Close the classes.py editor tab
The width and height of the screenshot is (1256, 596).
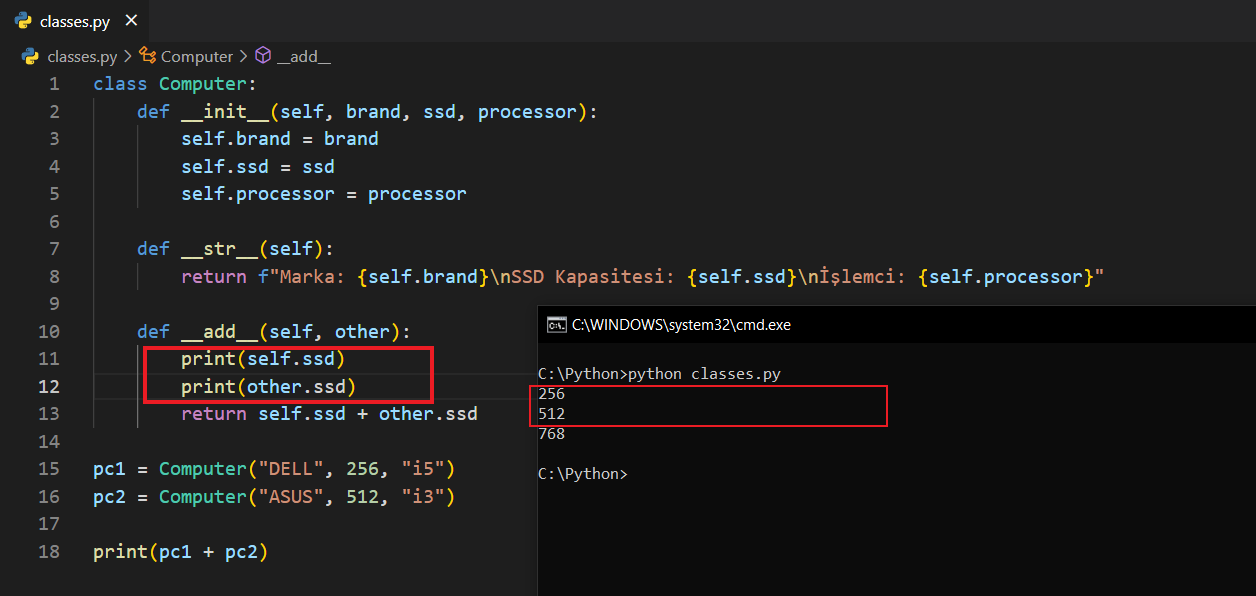(x=131, y=20)
